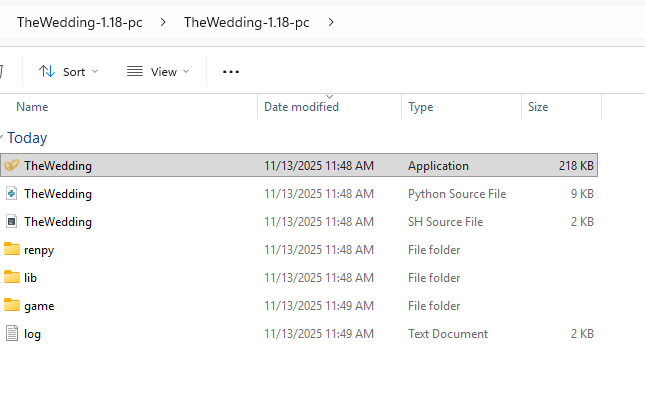Click the TheWedding application icon
Image resolution: width=645 pixels, height=420 pixels.
12,166
